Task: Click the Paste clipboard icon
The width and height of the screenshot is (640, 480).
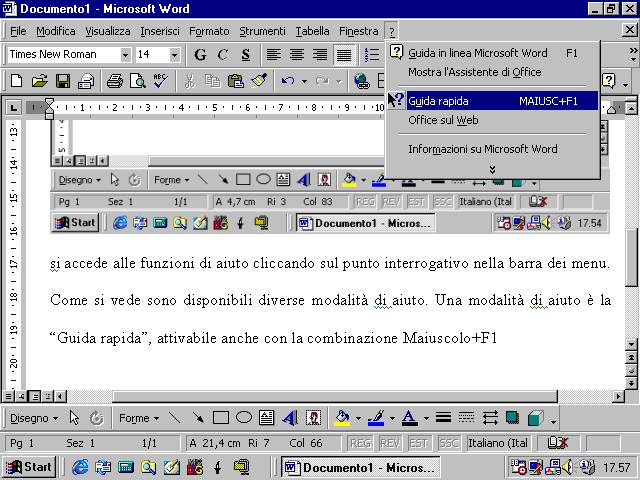Action: [236, 81]
